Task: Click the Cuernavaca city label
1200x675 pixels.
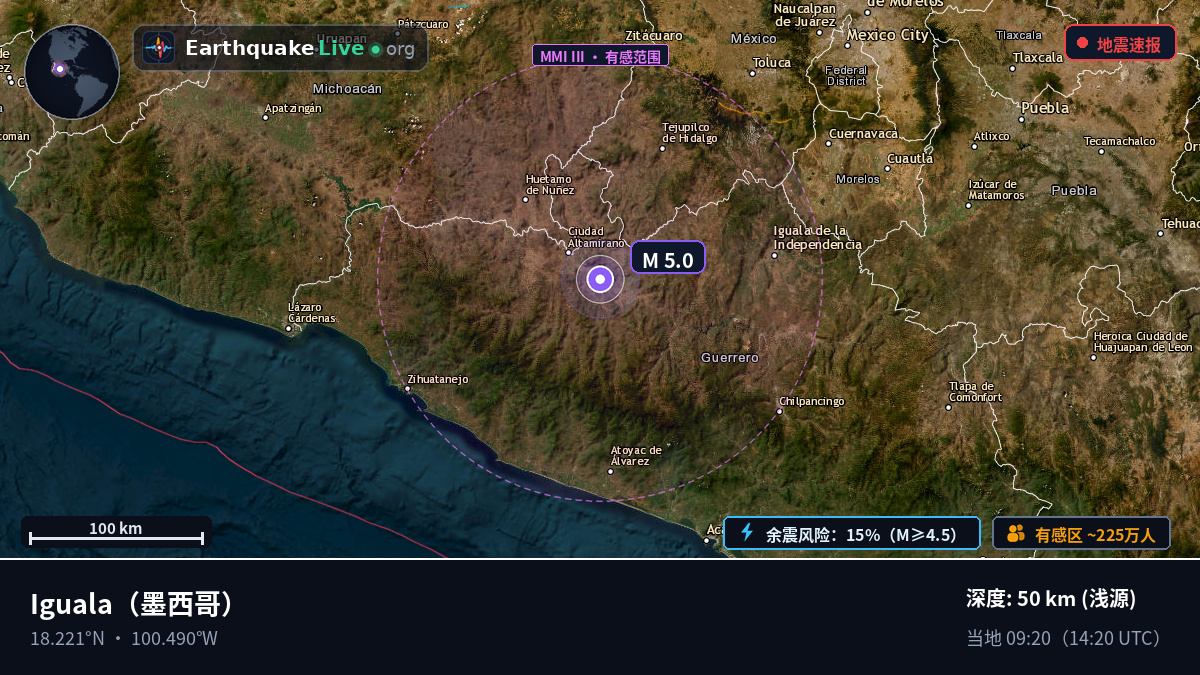Action: [x=863, y=133]
